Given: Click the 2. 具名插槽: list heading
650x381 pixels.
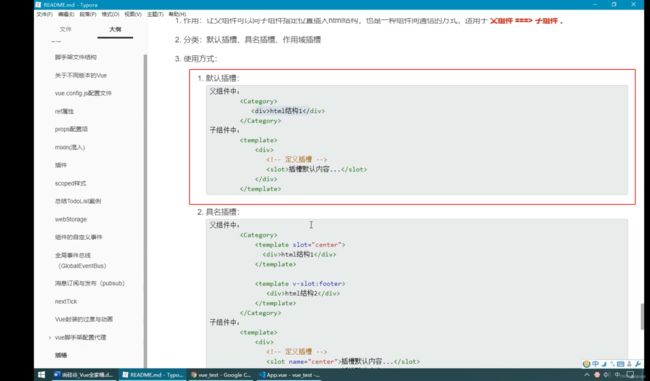Looking at the screenshot, I should tap(218, 212).
